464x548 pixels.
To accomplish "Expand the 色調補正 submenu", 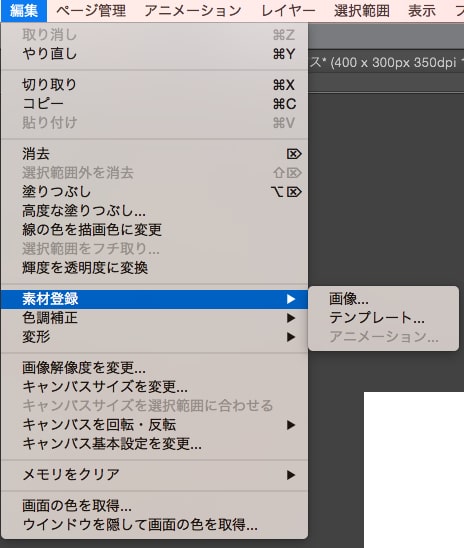I will pyautogui.click(x=154, y=318).
